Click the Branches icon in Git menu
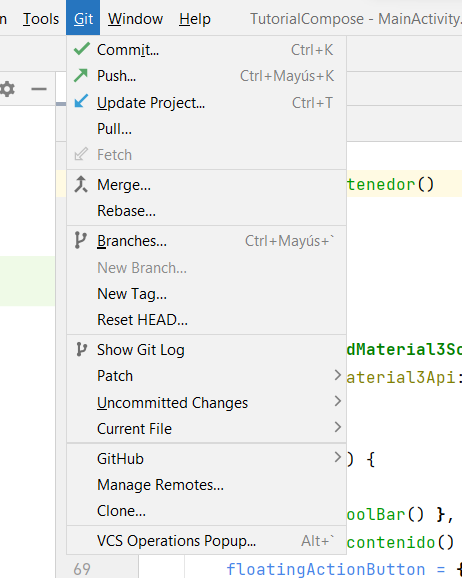462x578 pixels. tap(80, 240)
